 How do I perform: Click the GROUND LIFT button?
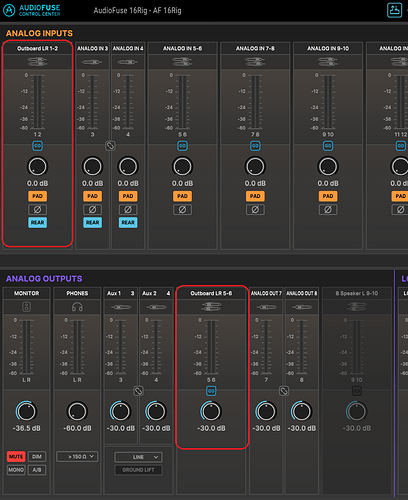click(x=138, y=470)
